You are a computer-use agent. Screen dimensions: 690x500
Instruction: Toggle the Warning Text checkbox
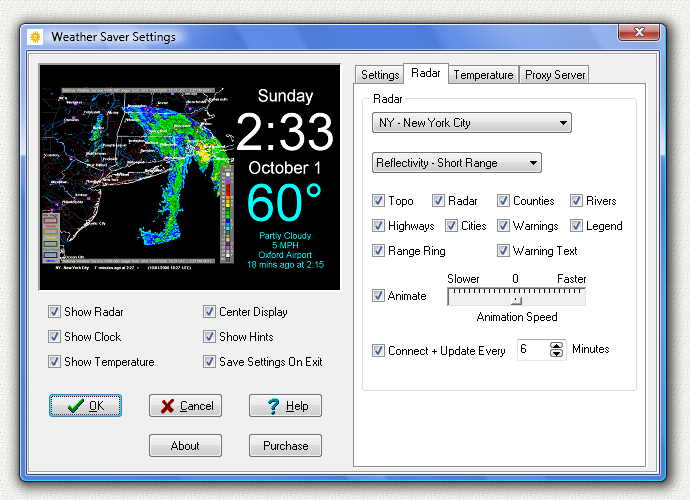(x=504, y=251)
